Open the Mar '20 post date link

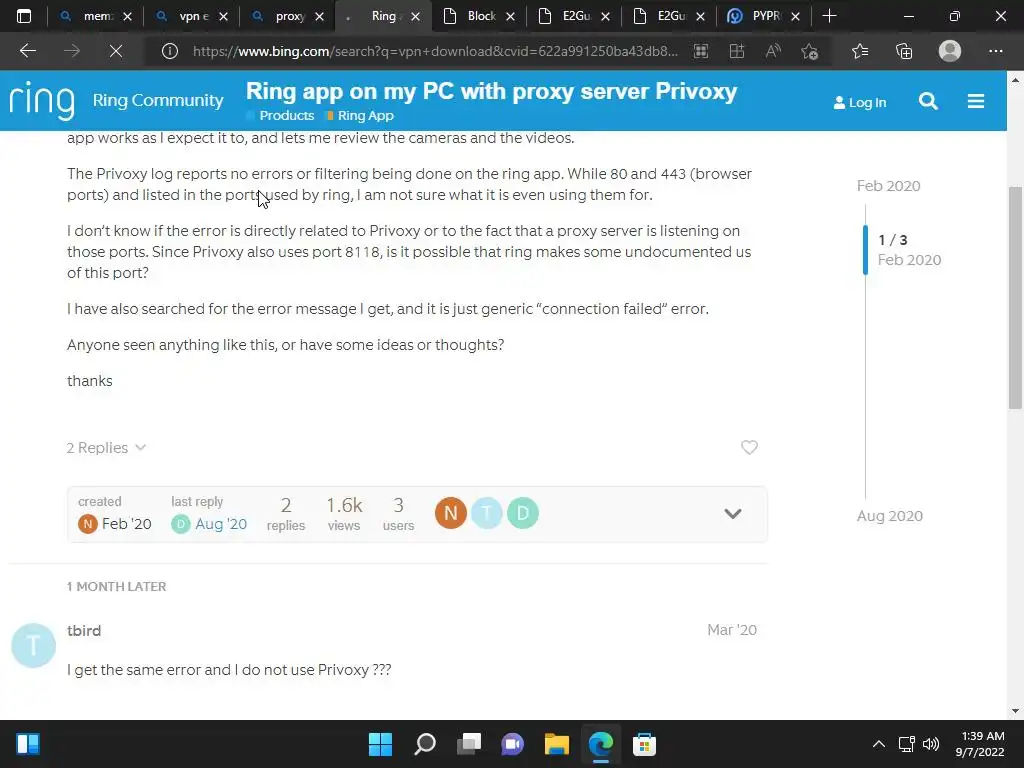[x=732, y=630]
